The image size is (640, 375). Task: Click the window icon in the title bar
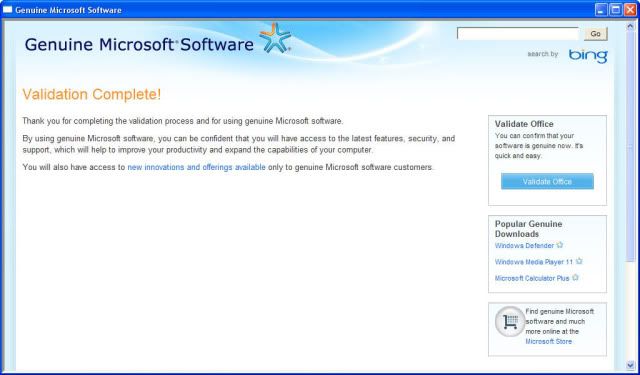[7, 10]
